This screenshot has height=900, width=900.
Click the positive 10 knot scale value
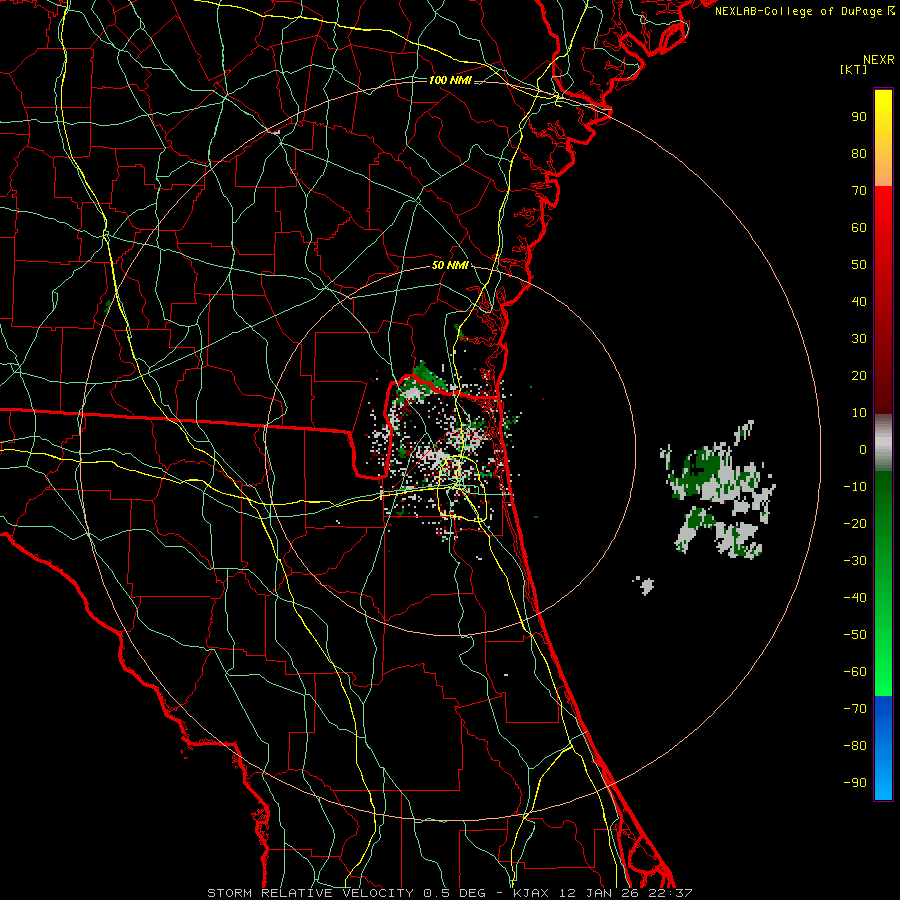tap(859, 413)
